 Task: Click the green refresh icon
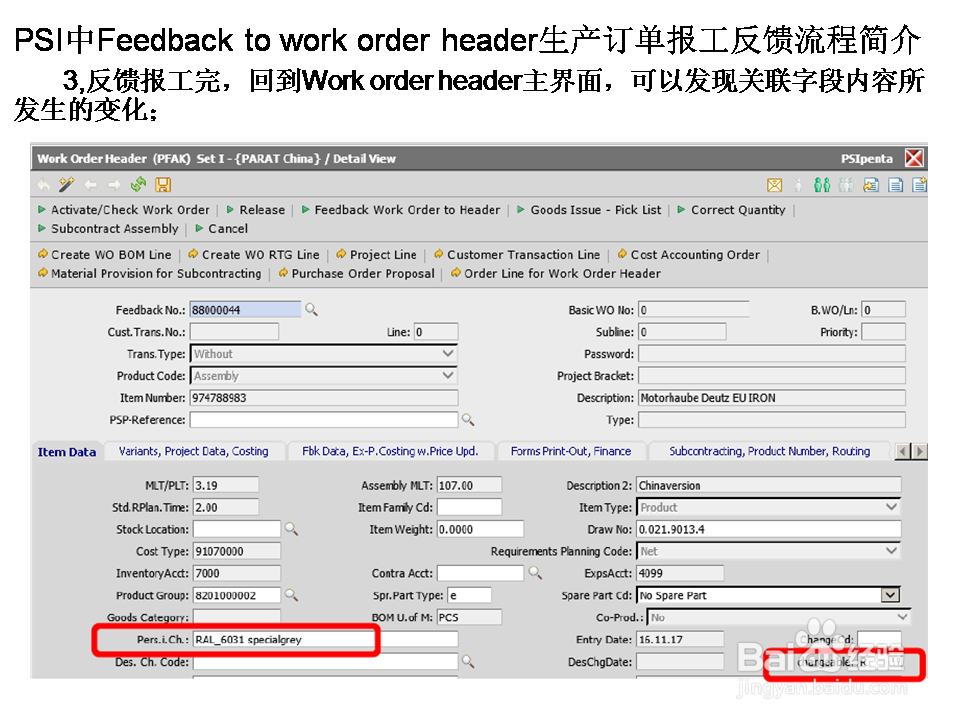(x=139, y=184)
